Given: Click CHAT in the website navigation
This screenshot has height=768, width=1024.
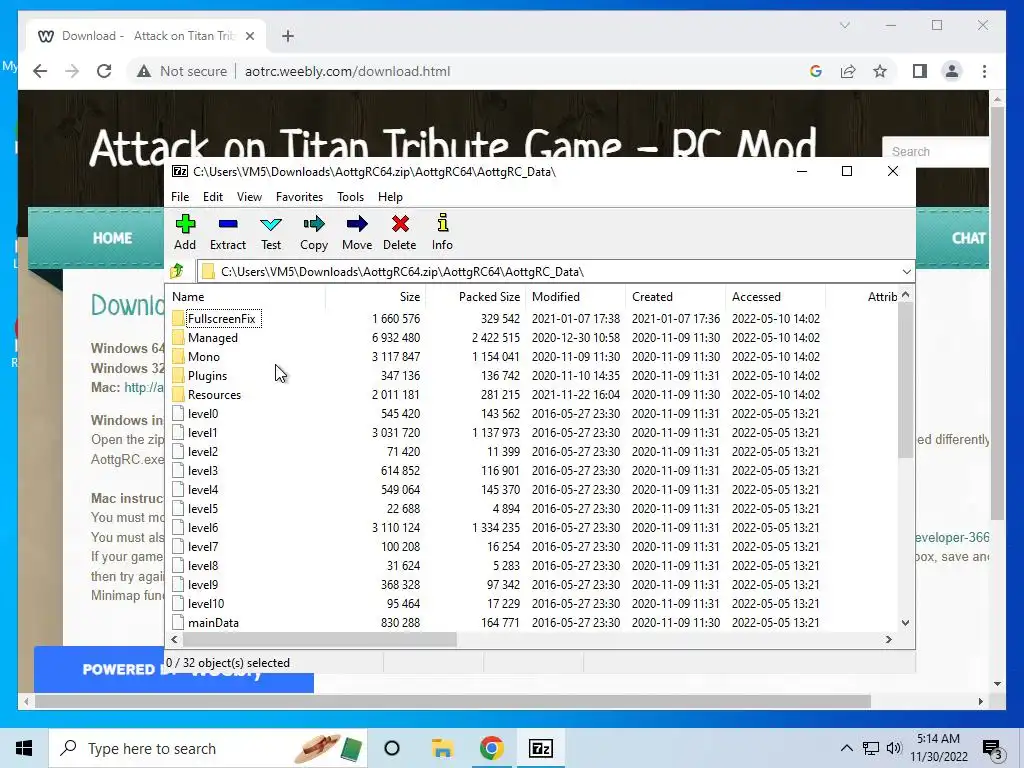Looking at the screenshot, I should (968, 238).
